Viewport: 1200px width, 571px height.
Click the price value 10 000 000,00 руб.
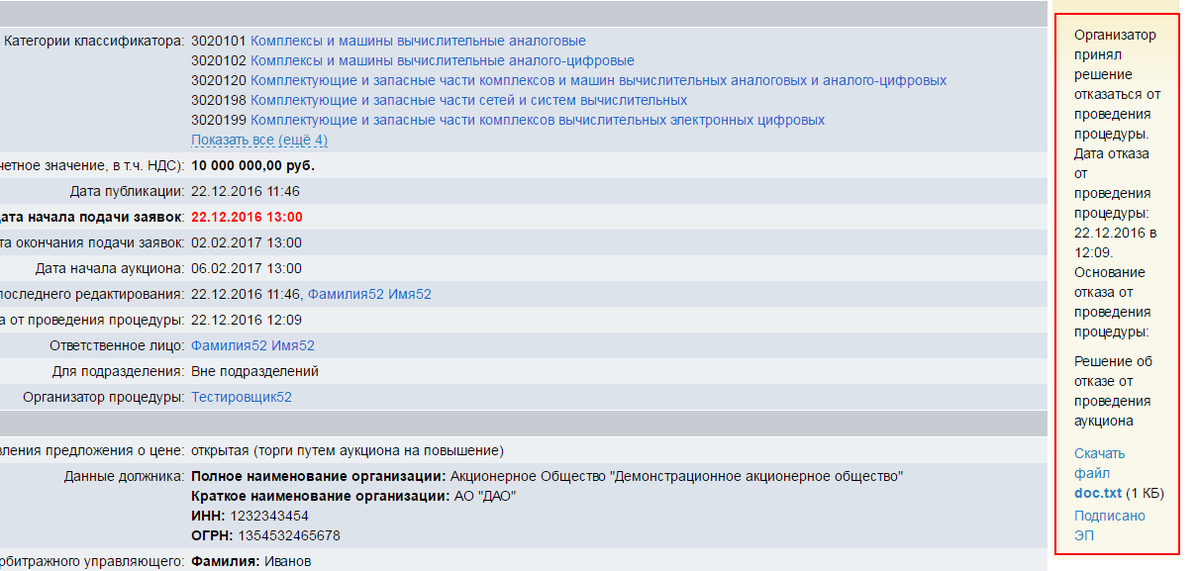point(259,166)
